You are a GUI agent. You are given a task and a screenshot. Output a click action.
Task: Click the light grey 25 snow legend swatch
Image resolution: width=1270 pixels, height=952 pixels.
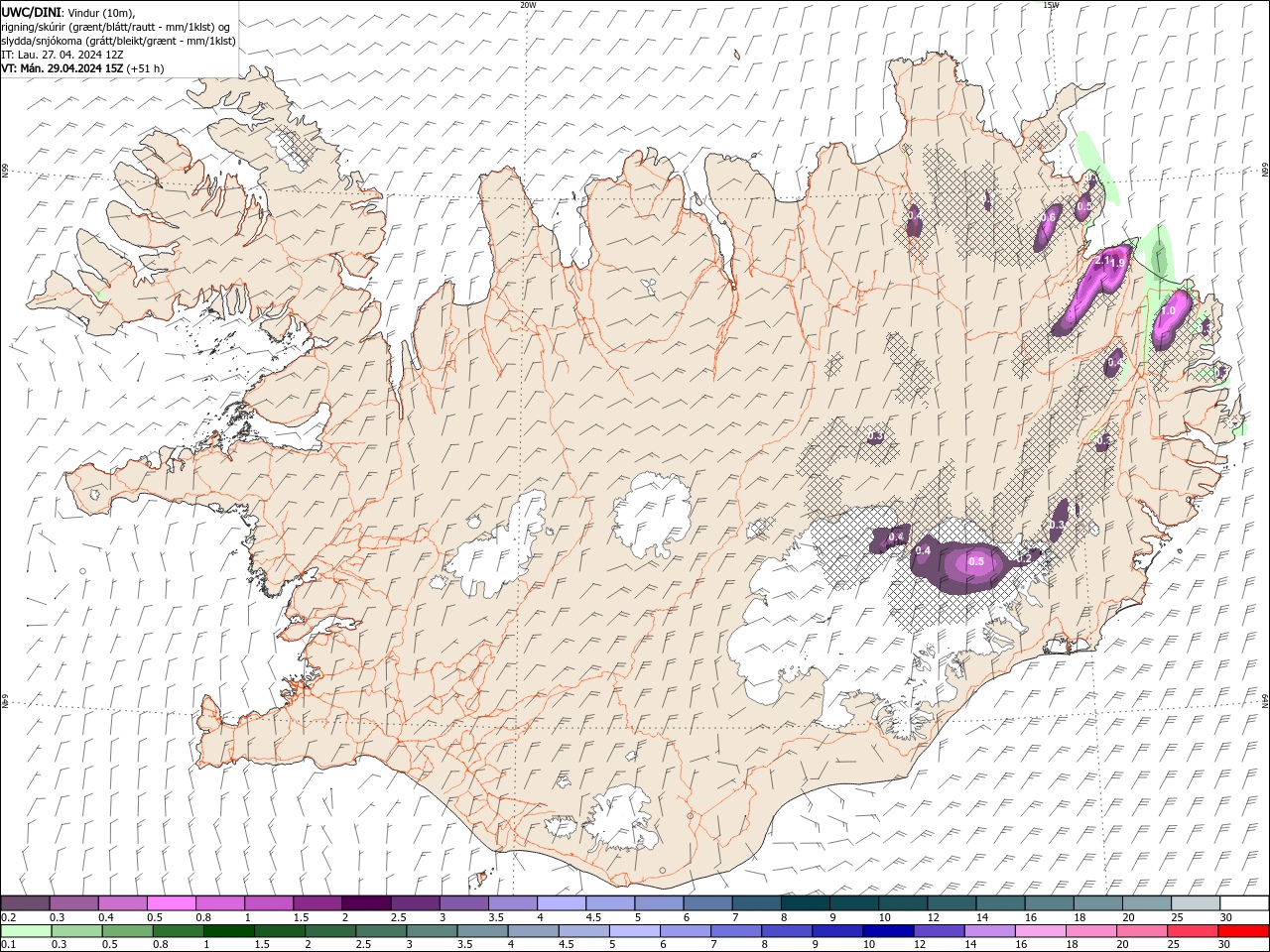pyautogui.click(x=1195, y=903)
